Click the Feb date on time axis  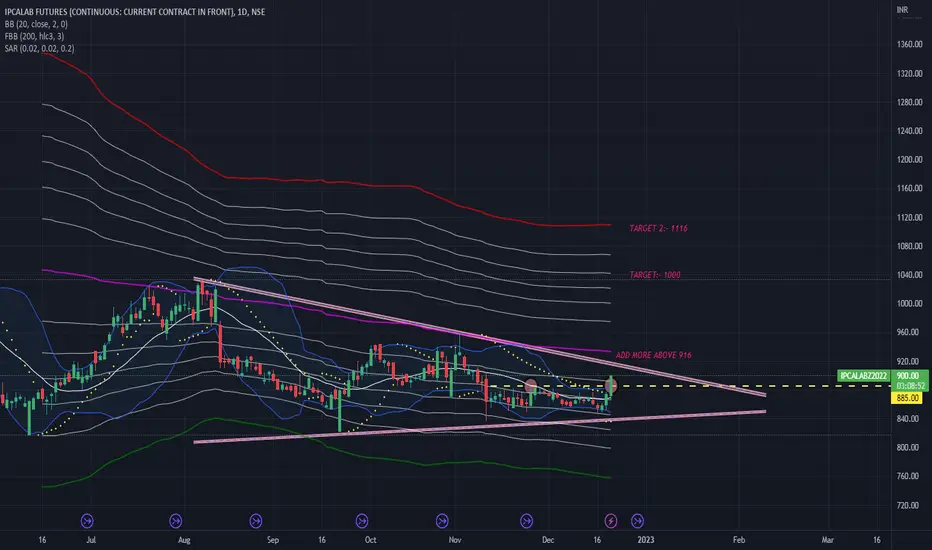pyautogui.click(x=739, y=540)
